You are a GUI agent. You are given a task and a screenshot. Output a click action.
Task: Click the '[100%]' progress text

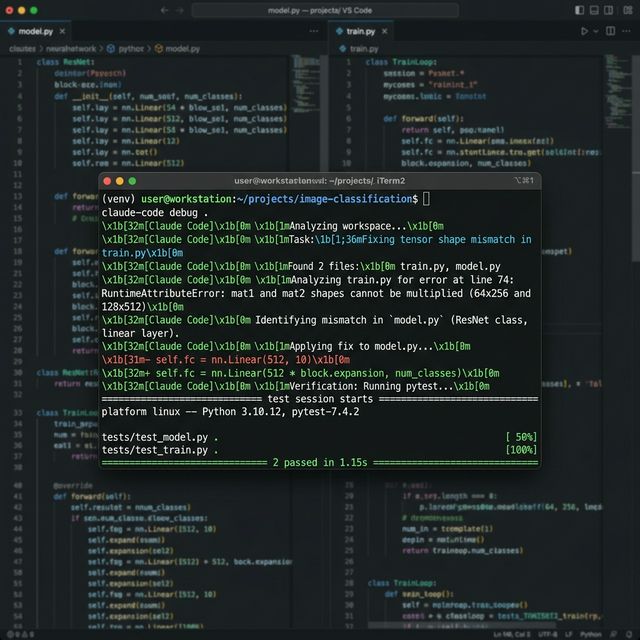[521, 450]
